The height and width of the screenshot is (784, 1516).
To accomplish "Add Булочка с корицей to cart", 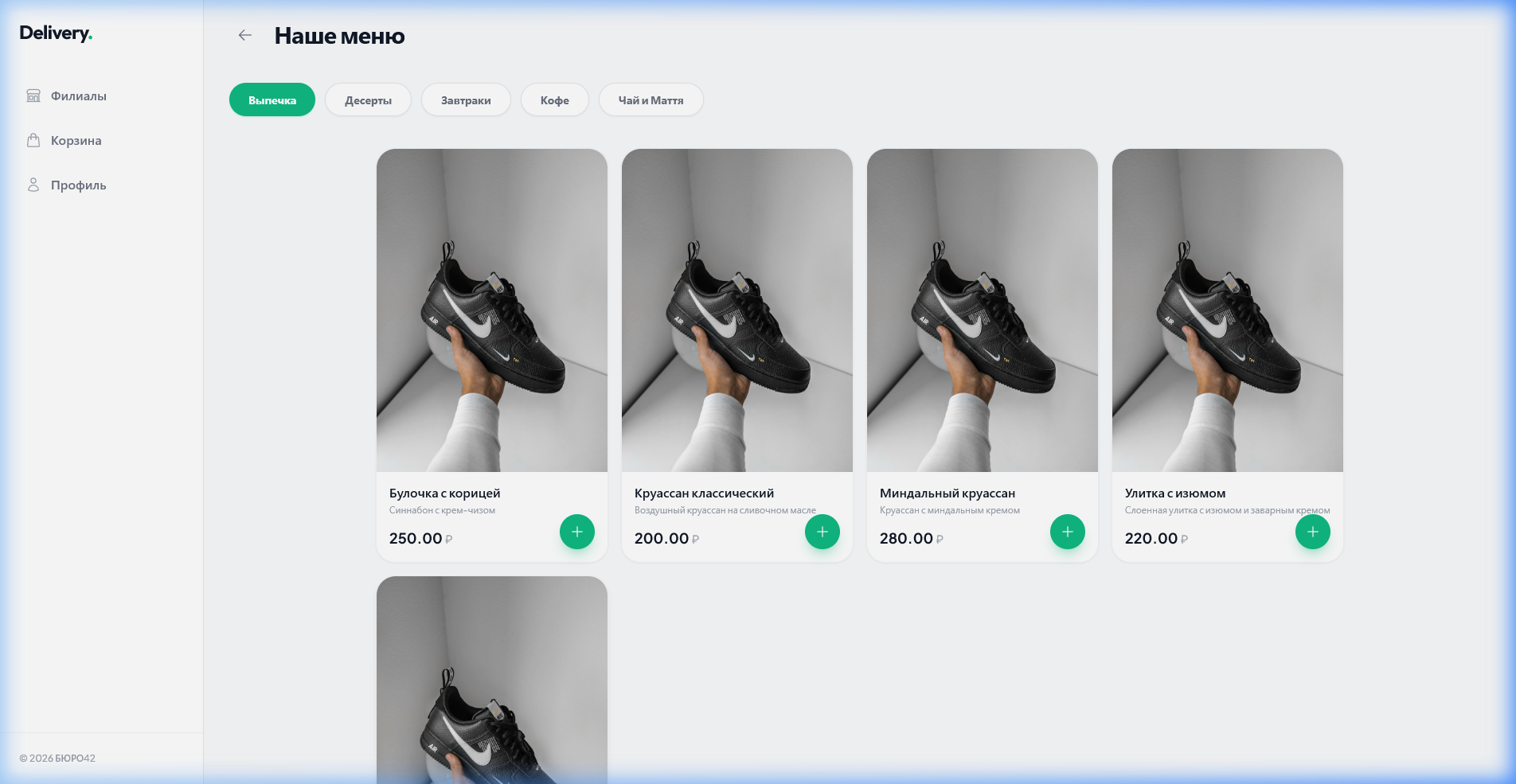I will coord(577,532).
